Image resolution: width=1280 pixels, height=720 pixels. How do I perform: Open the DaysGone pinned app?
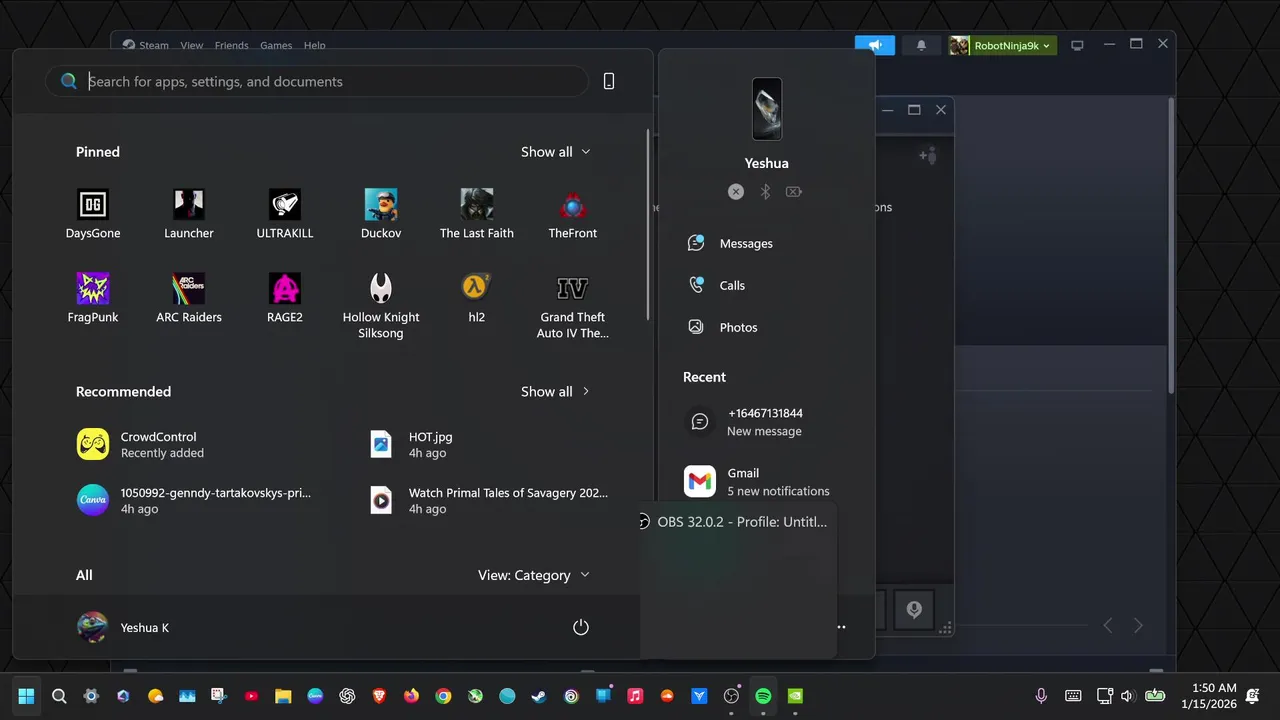[93, 214]
